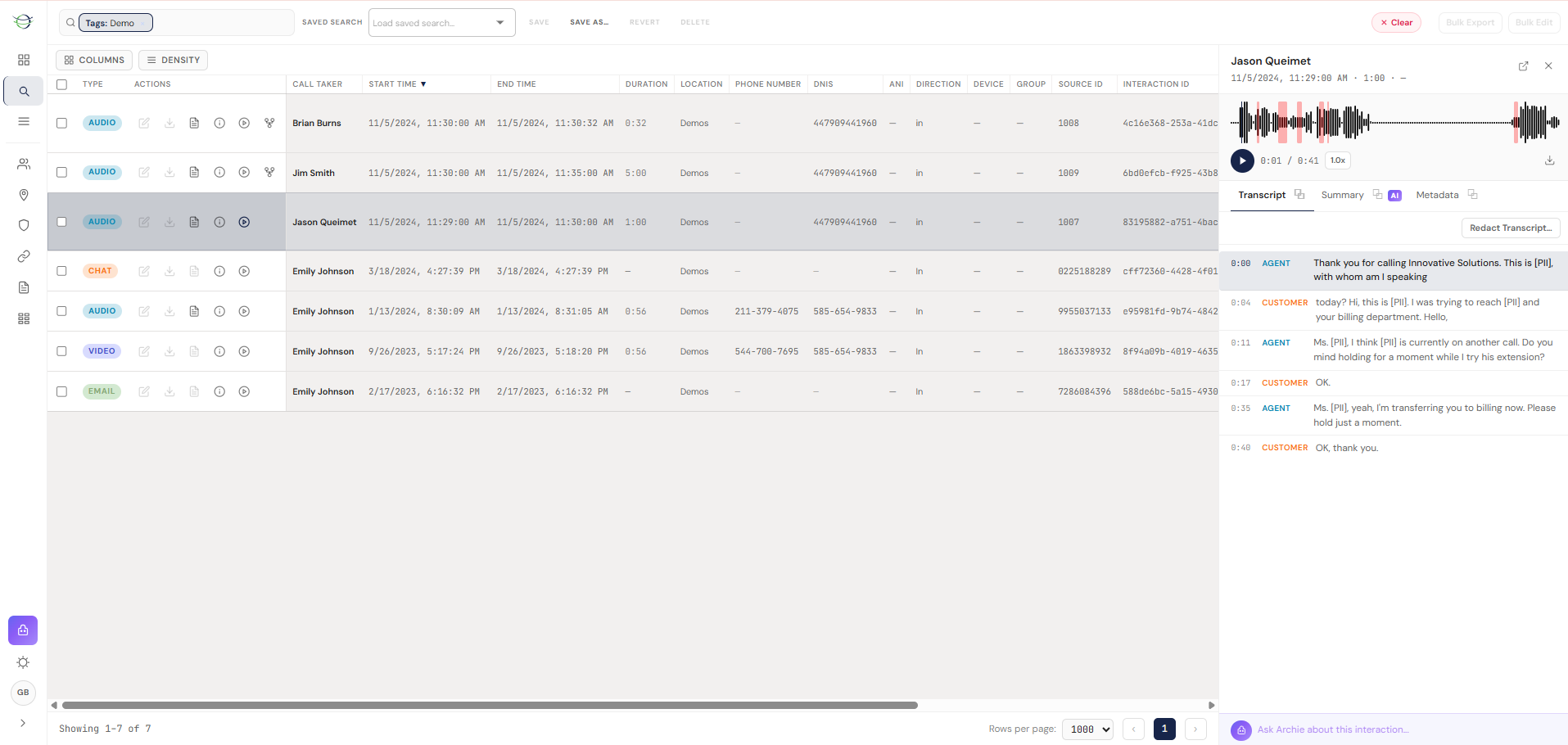Click the horizontal table scrollbar
Image resolution: width=1568 pixels, height=745 pixels.
point(490,705)
